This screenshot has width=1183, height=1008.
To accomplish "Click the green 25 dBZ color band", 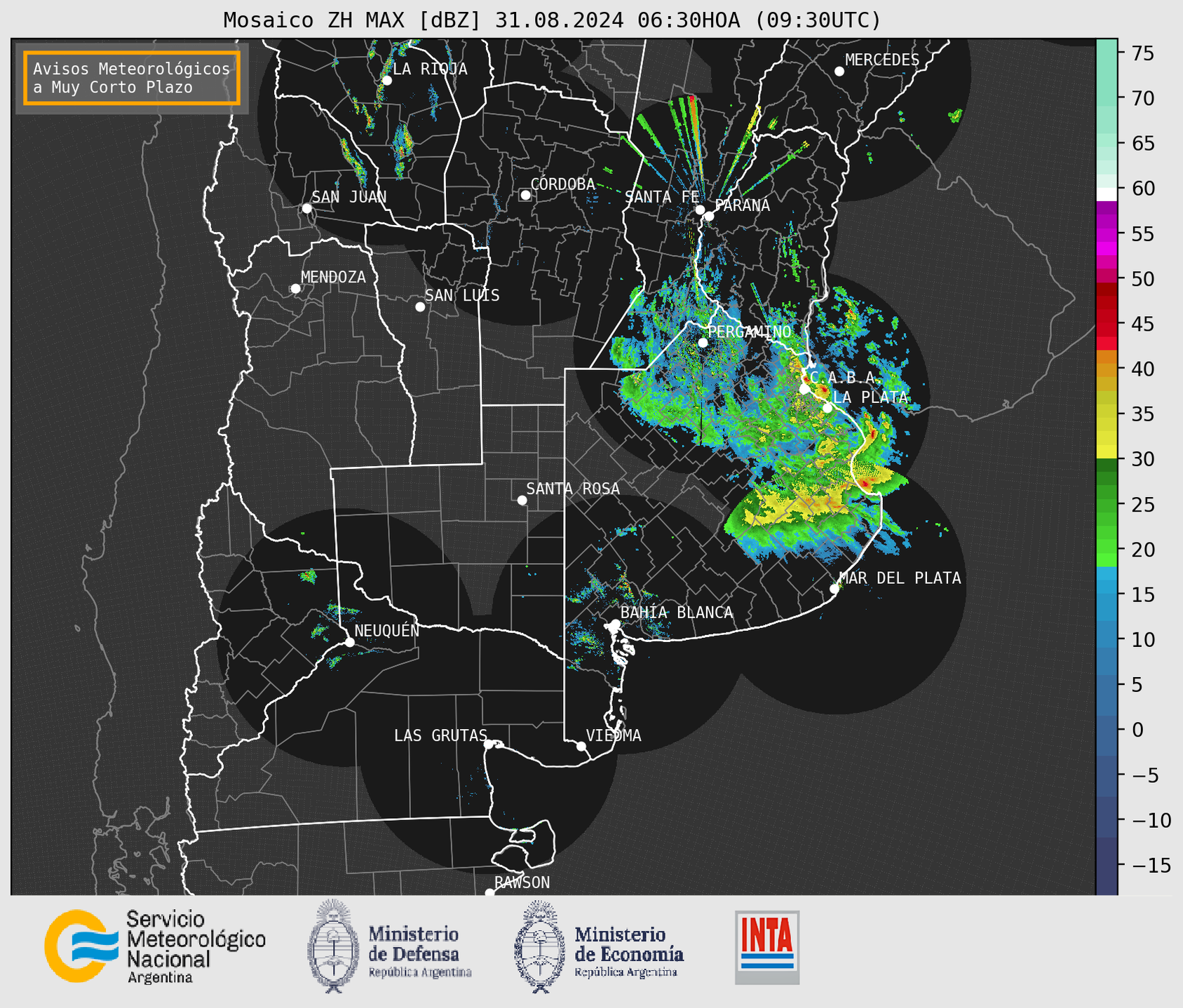I will [x=1107, y=505].
